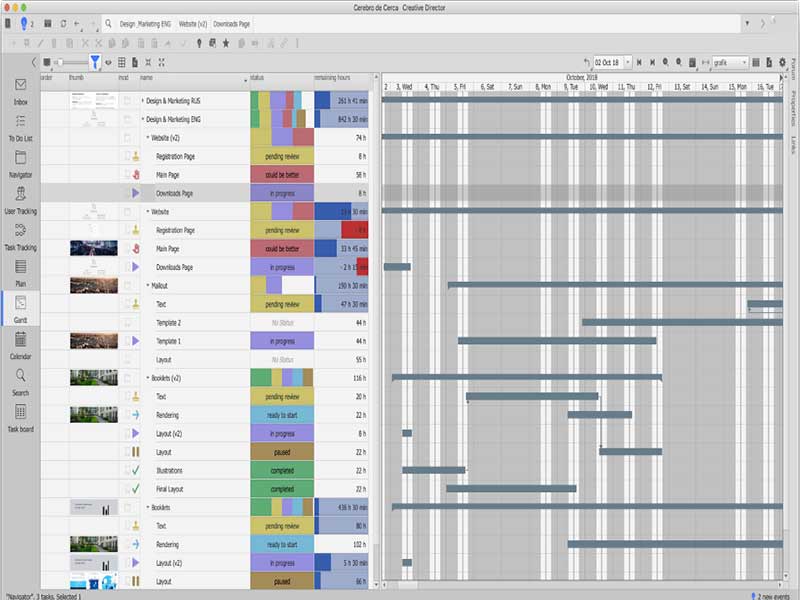Collapse the Mailout tree node
Screen dimensions: 800x600
(148, 285)
